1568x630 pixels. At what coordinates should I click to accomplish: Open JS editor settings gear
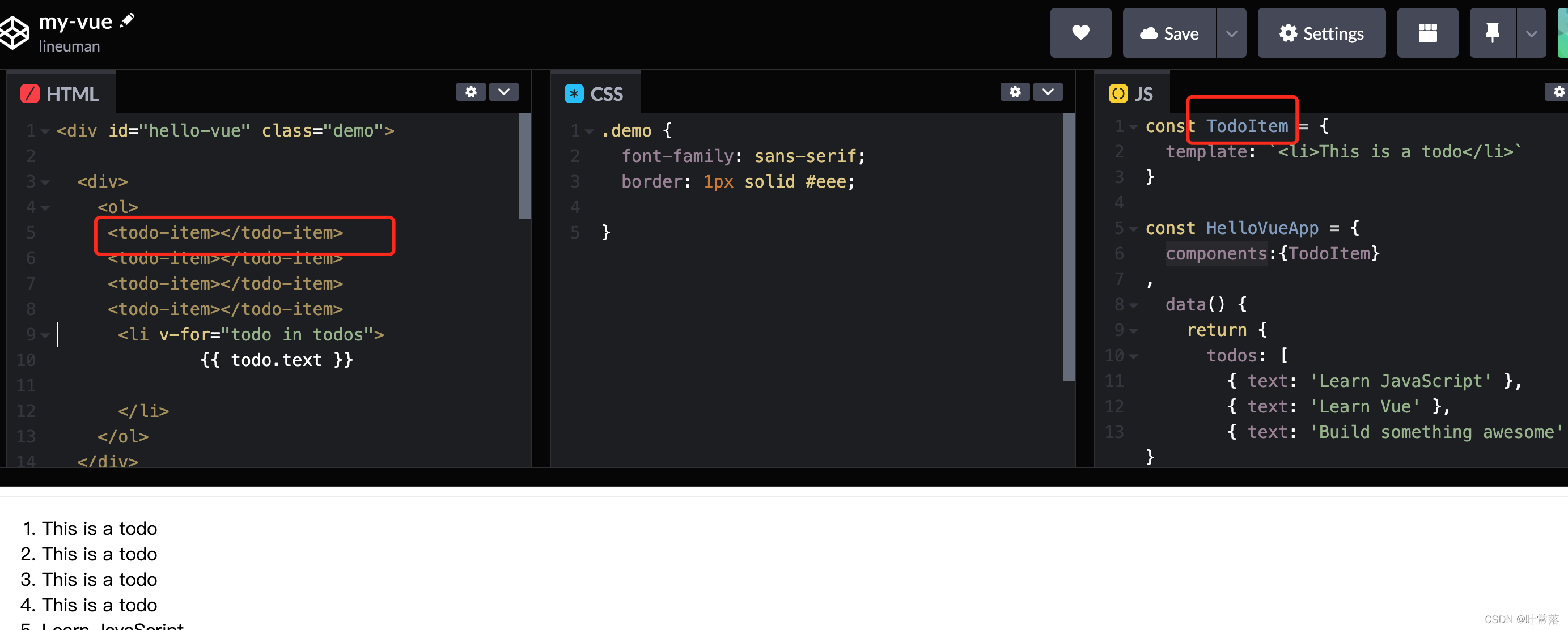click(x=1558, y=92)
